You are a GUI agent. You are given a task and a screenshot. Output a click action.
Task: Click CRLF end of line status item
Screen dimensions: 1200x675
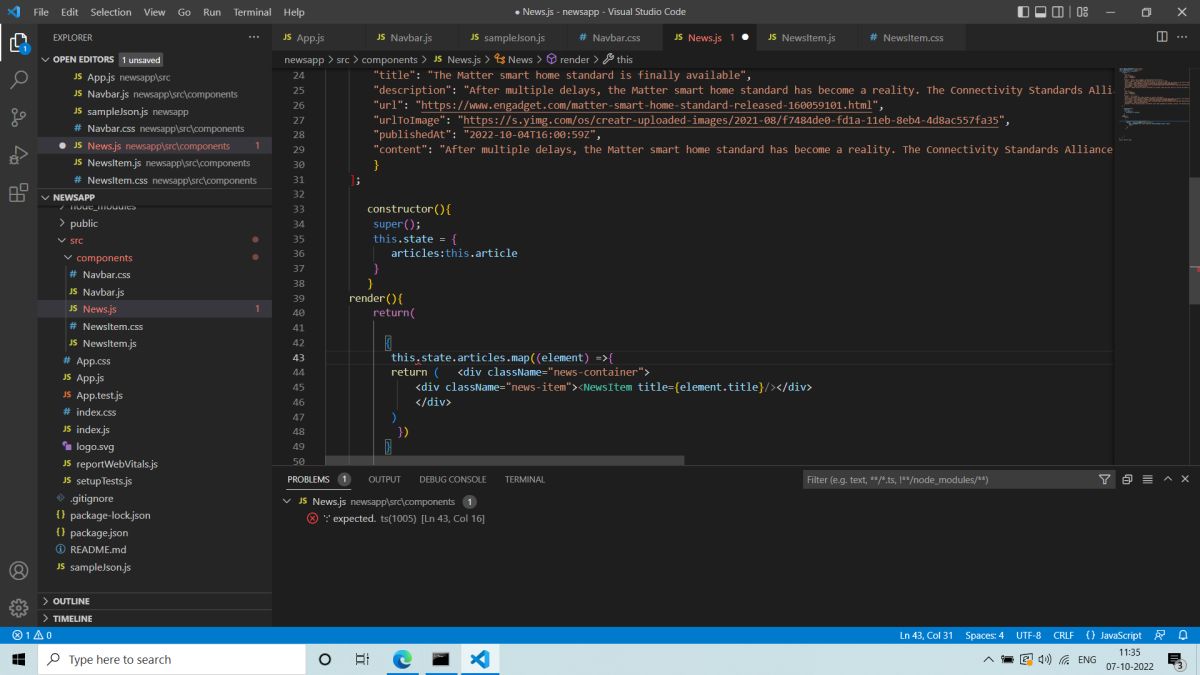tap(1063, 635)
